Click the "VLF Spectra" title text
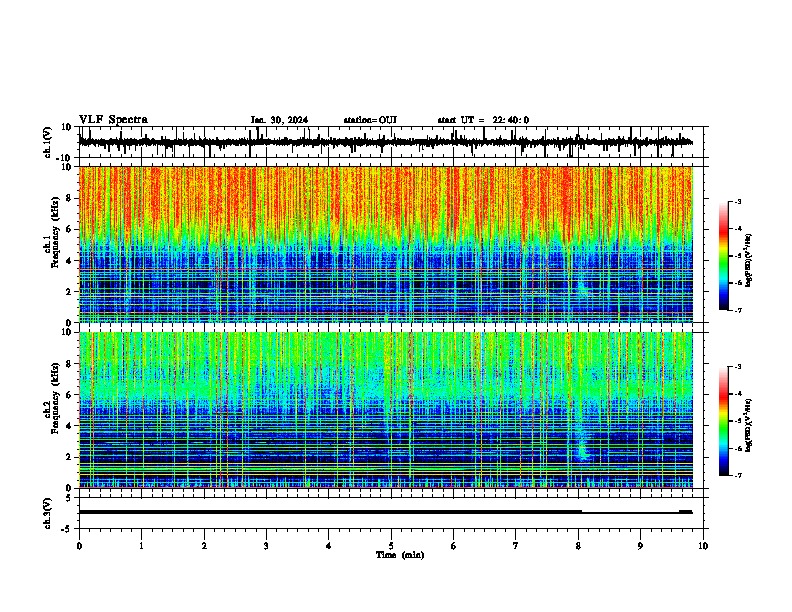 pos(113,120)
